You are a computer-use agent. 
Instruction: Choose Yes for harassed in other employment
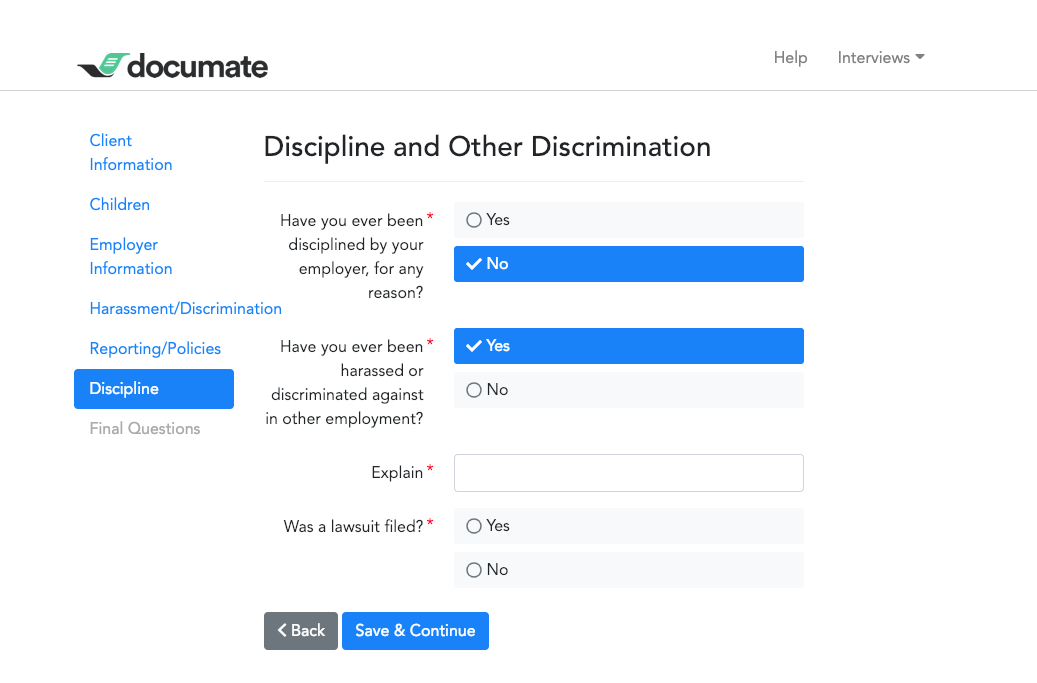[628, 346]
